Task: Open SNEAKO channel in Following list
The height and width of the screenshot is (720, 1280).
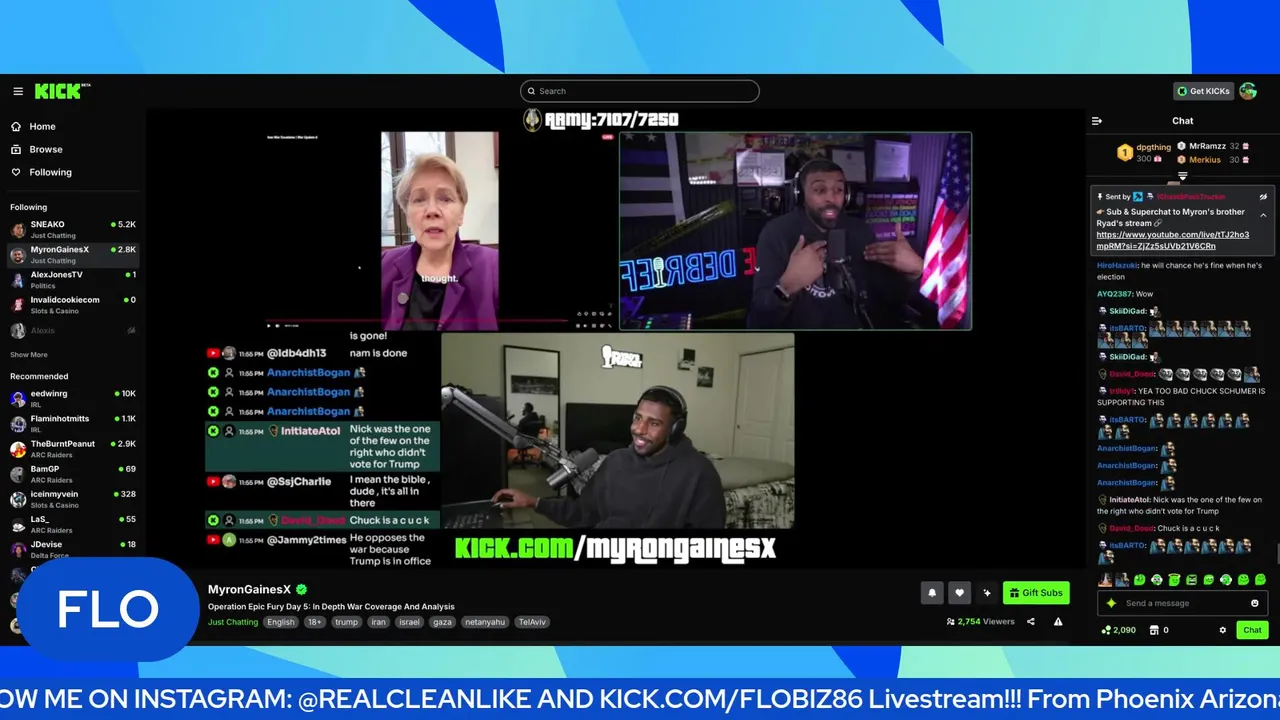Action: pos(73,230)
